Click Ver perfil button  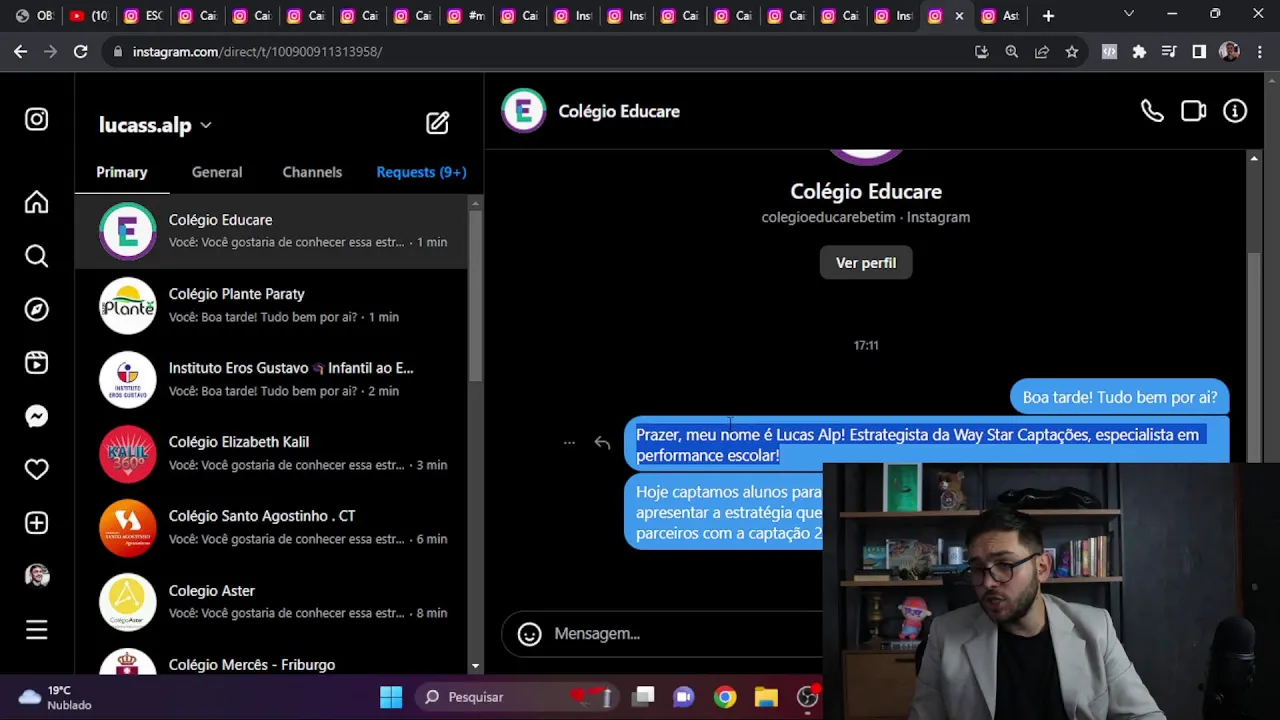866,263
